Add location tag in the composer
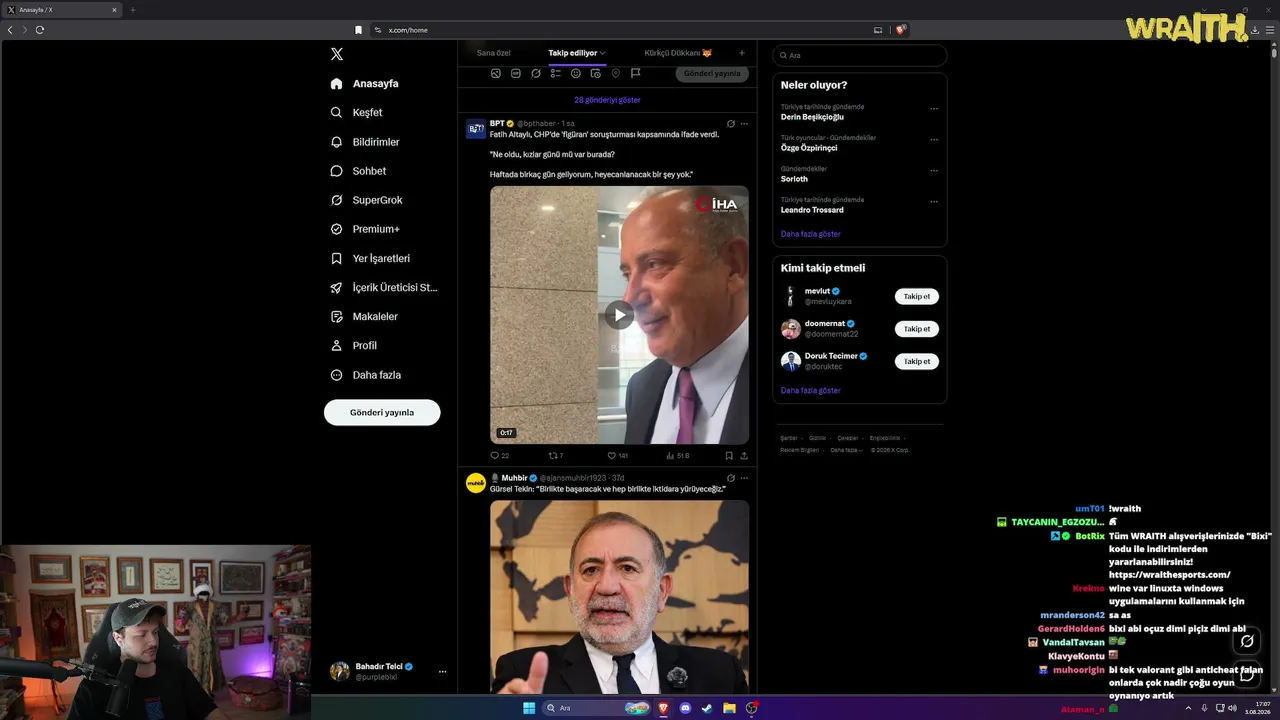The width and height of the screenshot is (1280, 720). tap(616, 73)
